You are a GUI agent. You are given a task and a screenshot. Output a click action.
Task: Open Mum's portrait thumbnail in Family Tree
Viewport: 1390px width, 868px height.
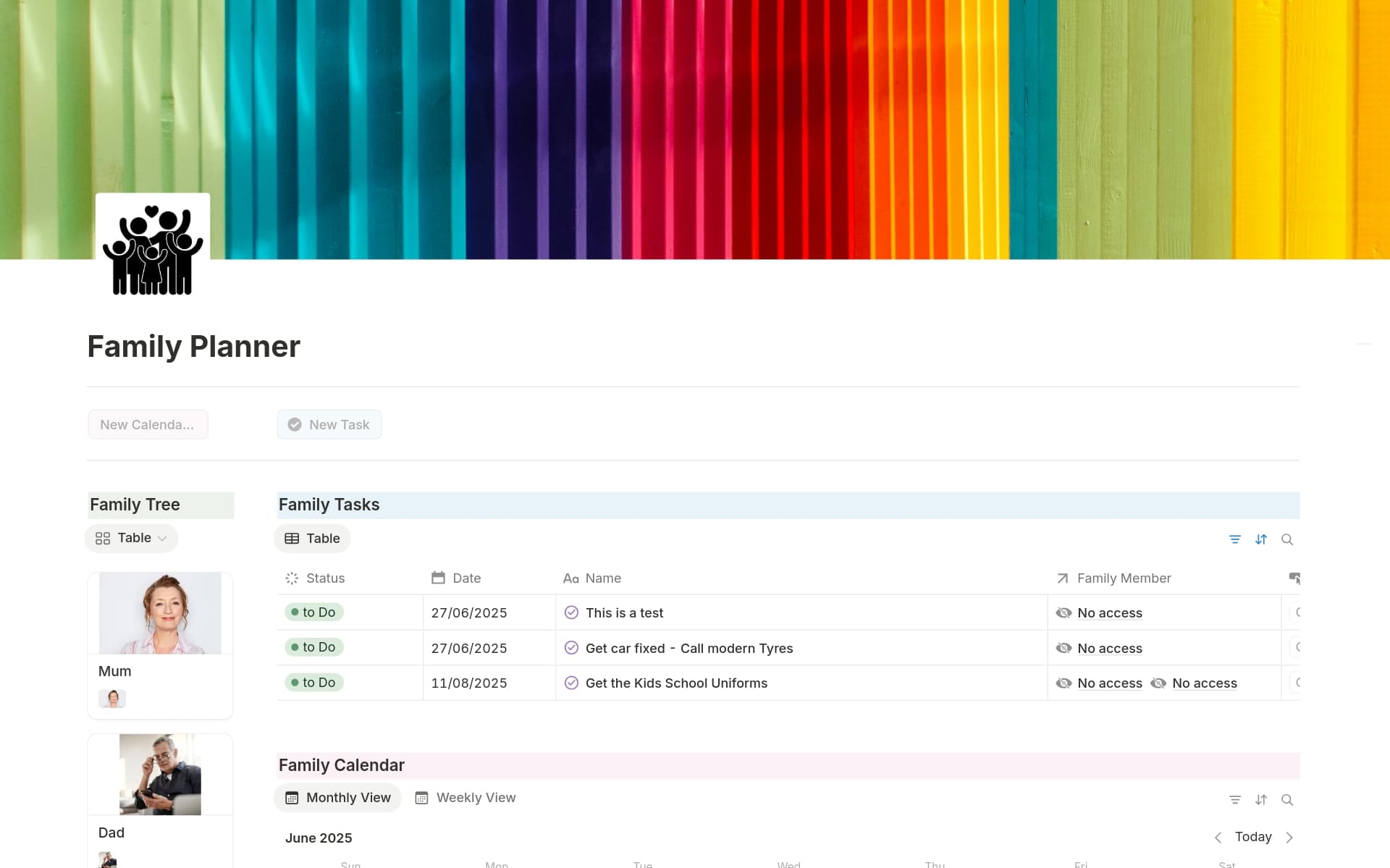[112, 698]
